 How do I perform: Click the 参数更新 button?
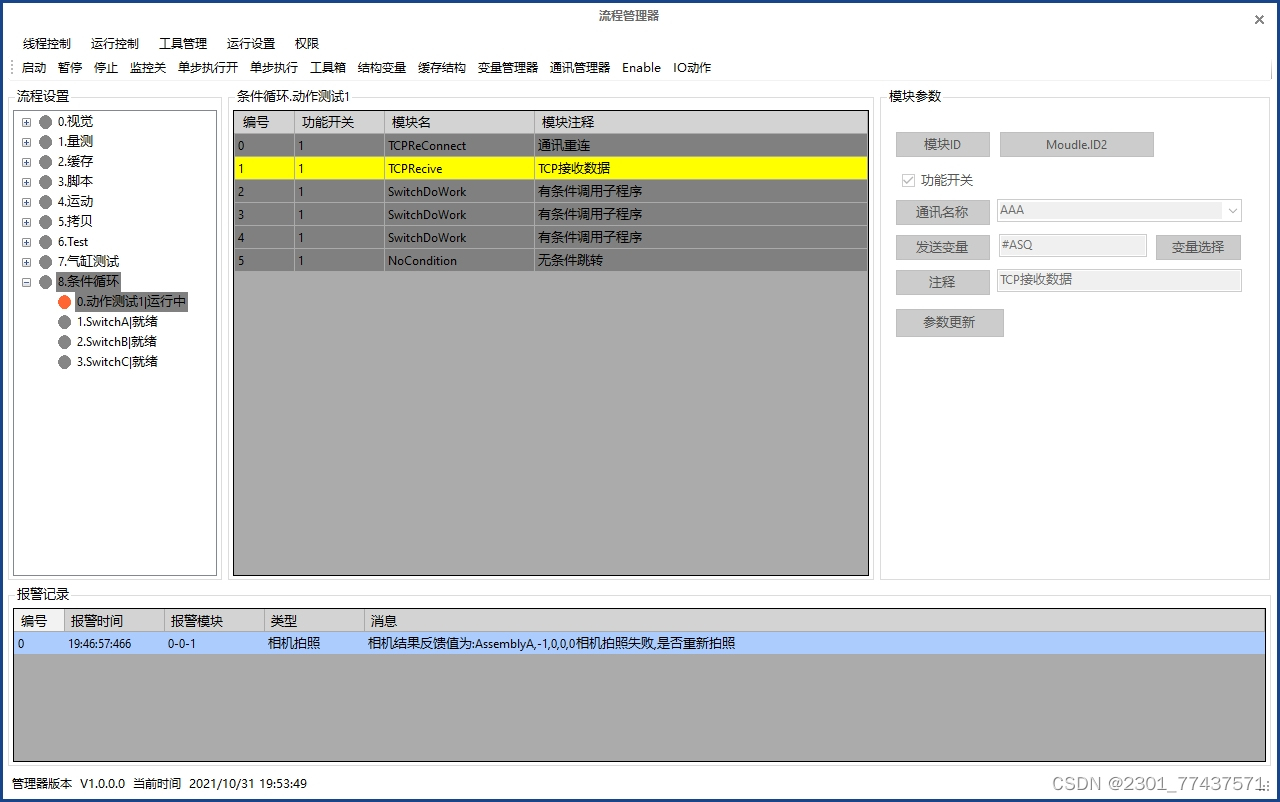pos(949,323)
